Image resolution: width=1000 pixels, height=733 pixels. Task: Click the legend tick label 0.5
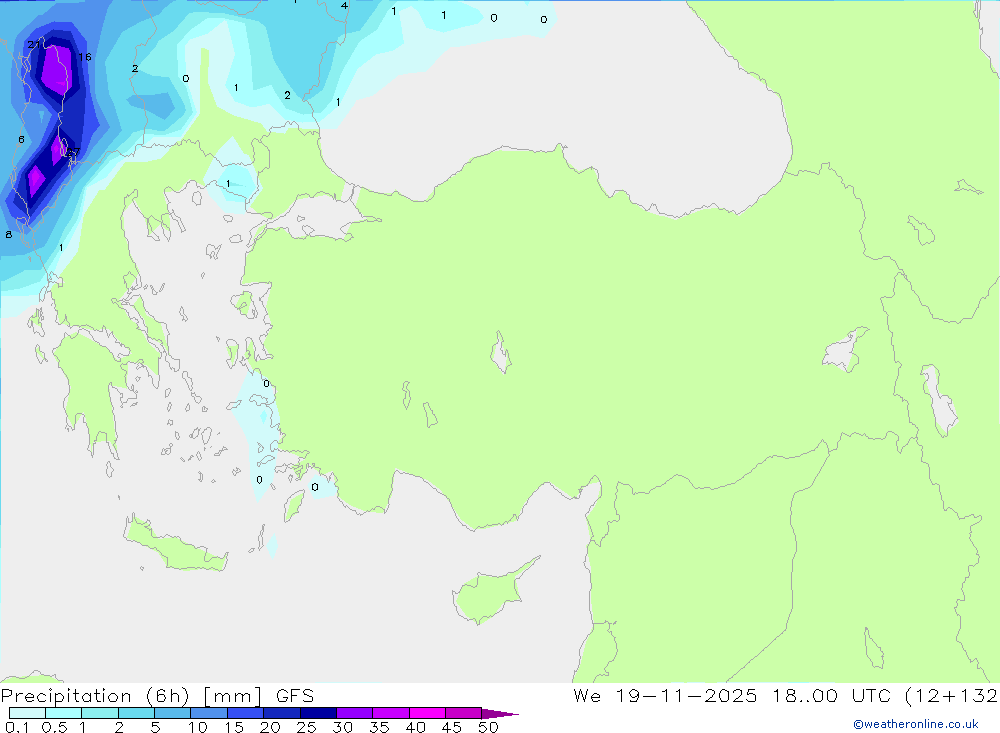point(54,727)
